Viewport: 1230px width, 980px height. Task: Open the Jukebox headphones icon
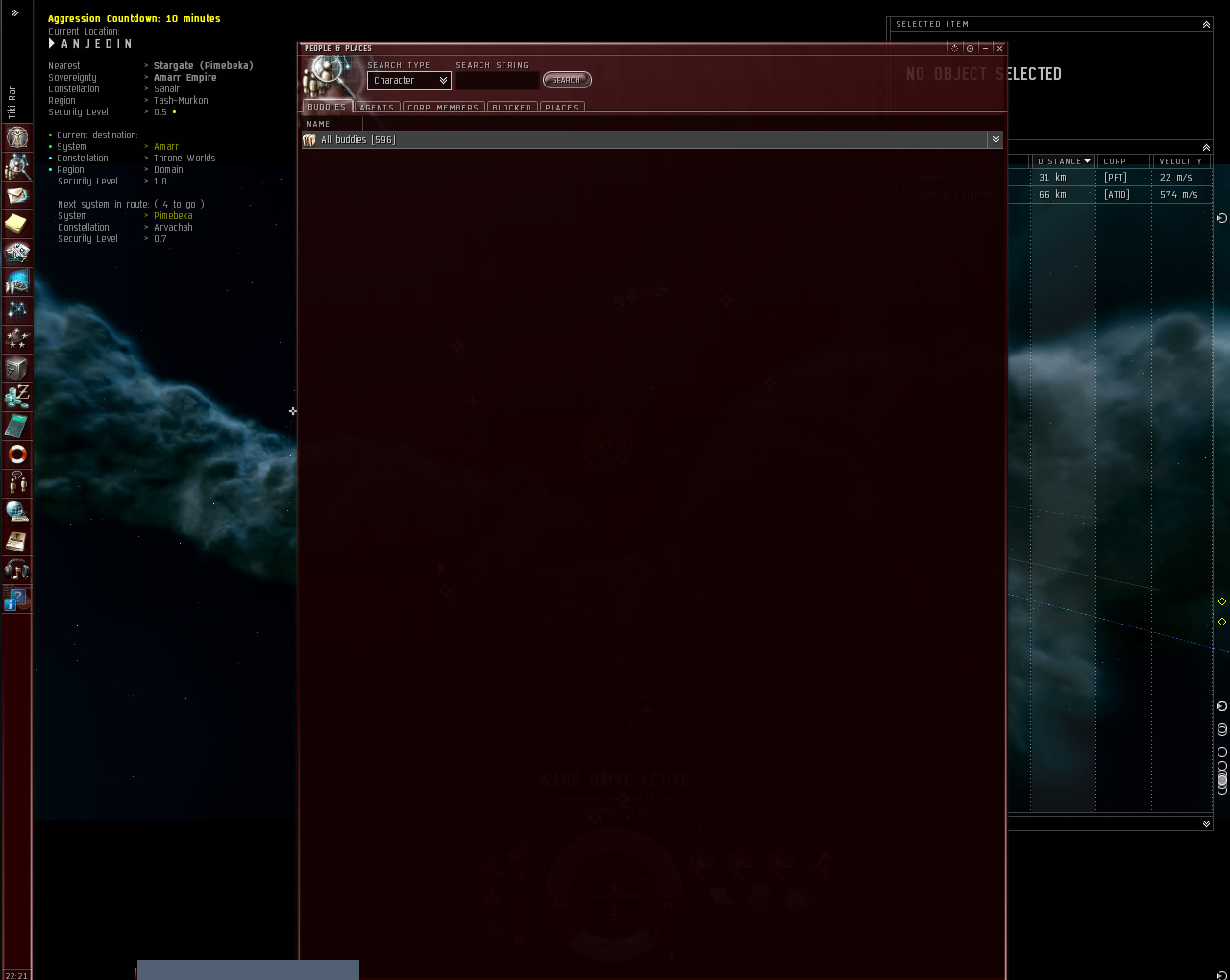click(17, 570)
